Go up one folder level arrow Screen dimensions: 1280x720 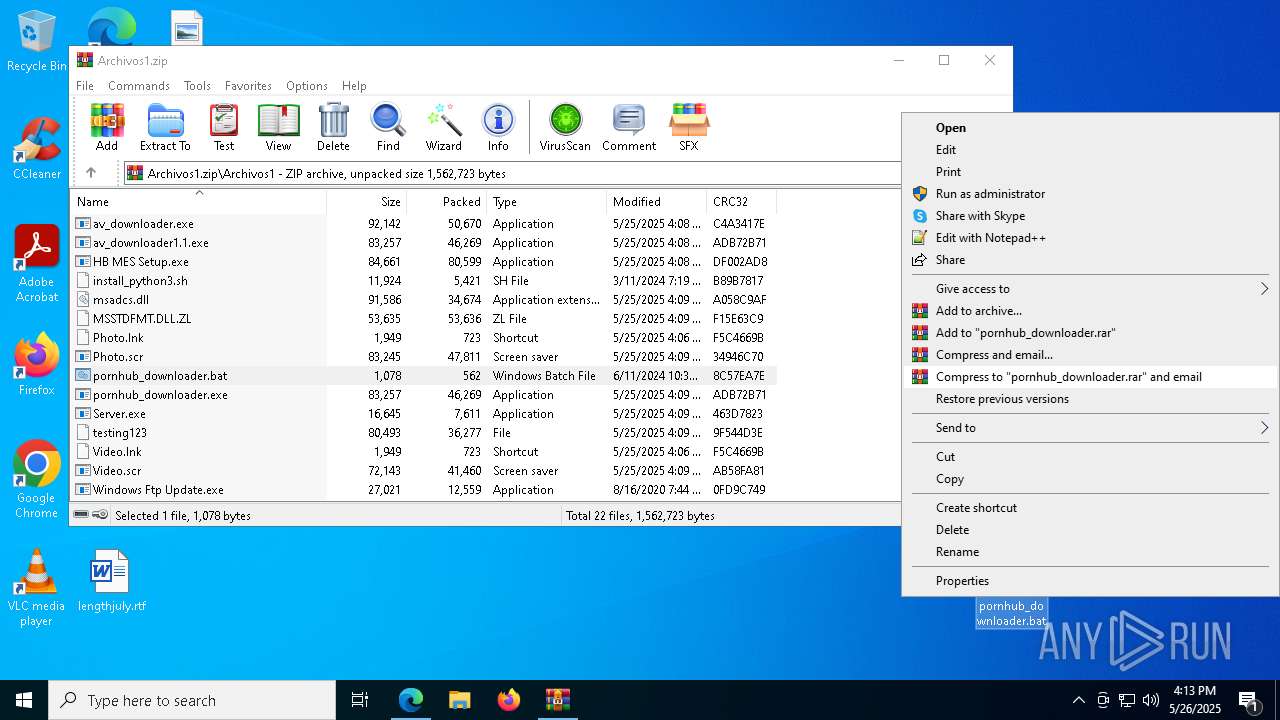tap(91, 173)
